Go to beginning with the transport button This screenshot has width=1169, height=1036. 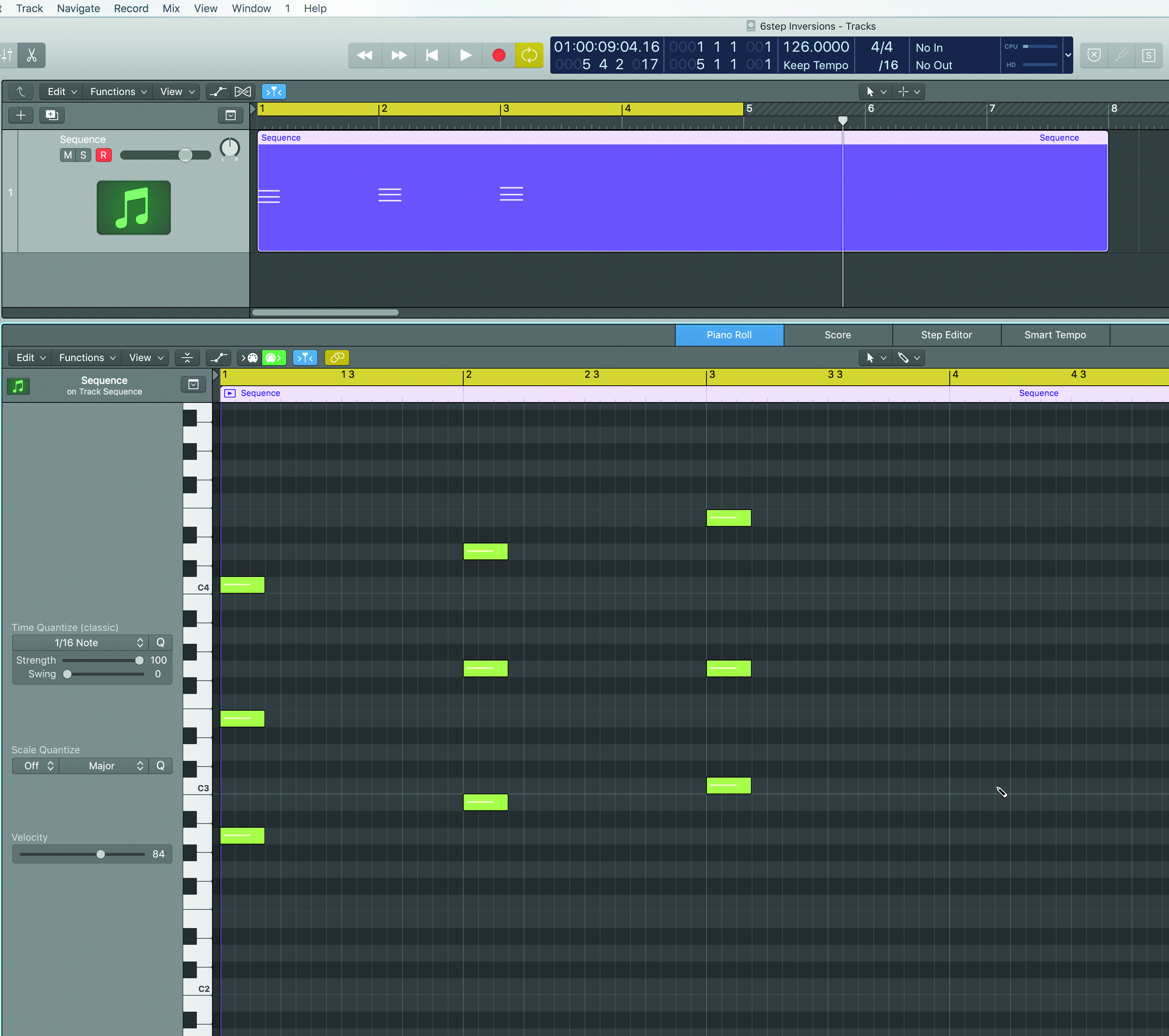(x=432, y=55)
